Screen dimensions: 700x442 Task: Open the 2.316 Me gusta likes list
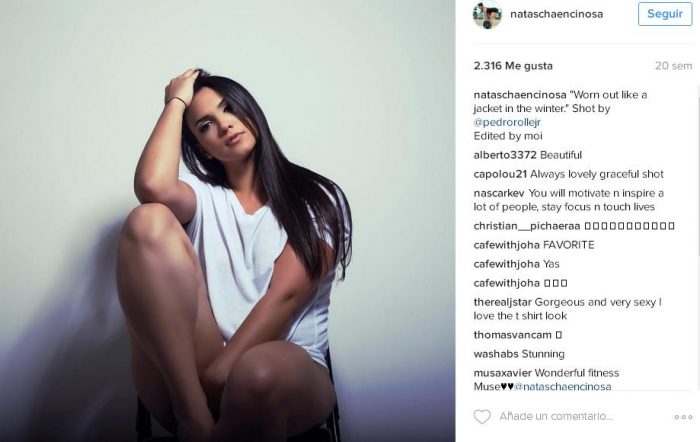(x=513, y=66)
